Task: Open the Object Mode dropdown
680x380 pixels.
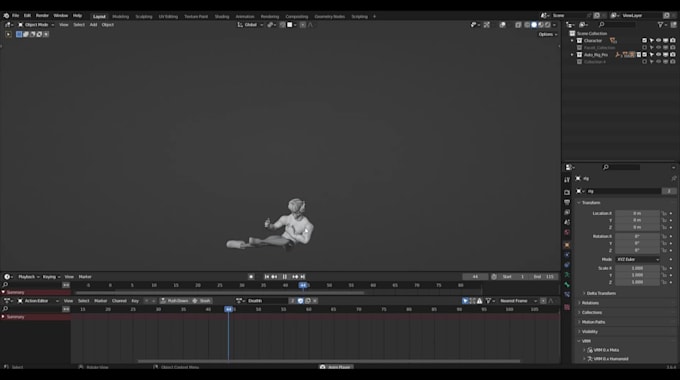Action: (36, 25)
